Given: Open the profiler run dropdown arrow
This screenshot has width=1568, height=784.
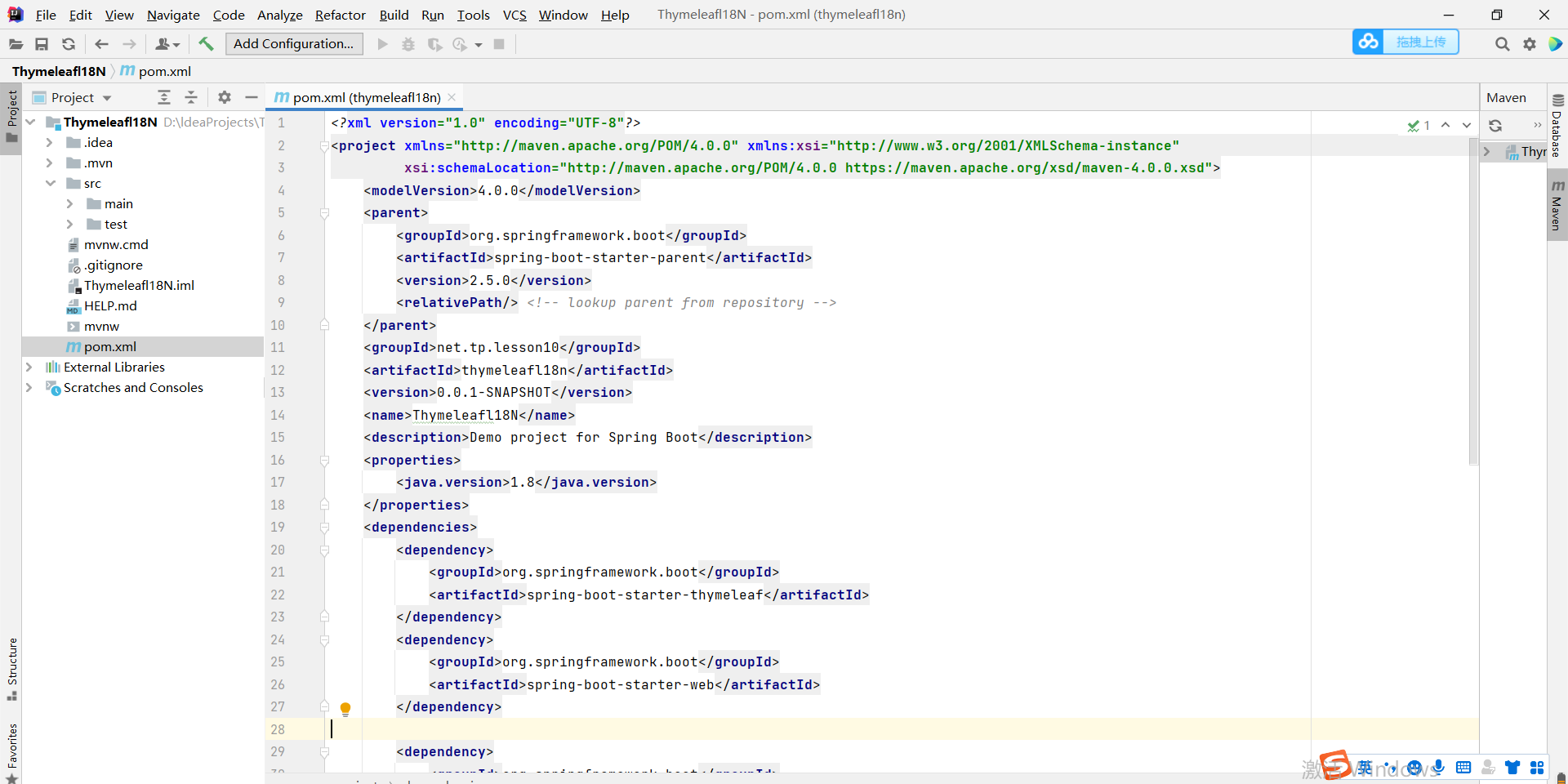Looking at the screenshot, I should click(479, 45).
